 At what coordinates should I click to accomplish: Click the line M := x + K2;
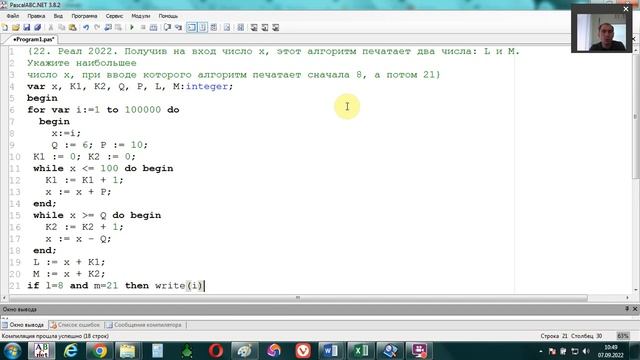point(69,274)
